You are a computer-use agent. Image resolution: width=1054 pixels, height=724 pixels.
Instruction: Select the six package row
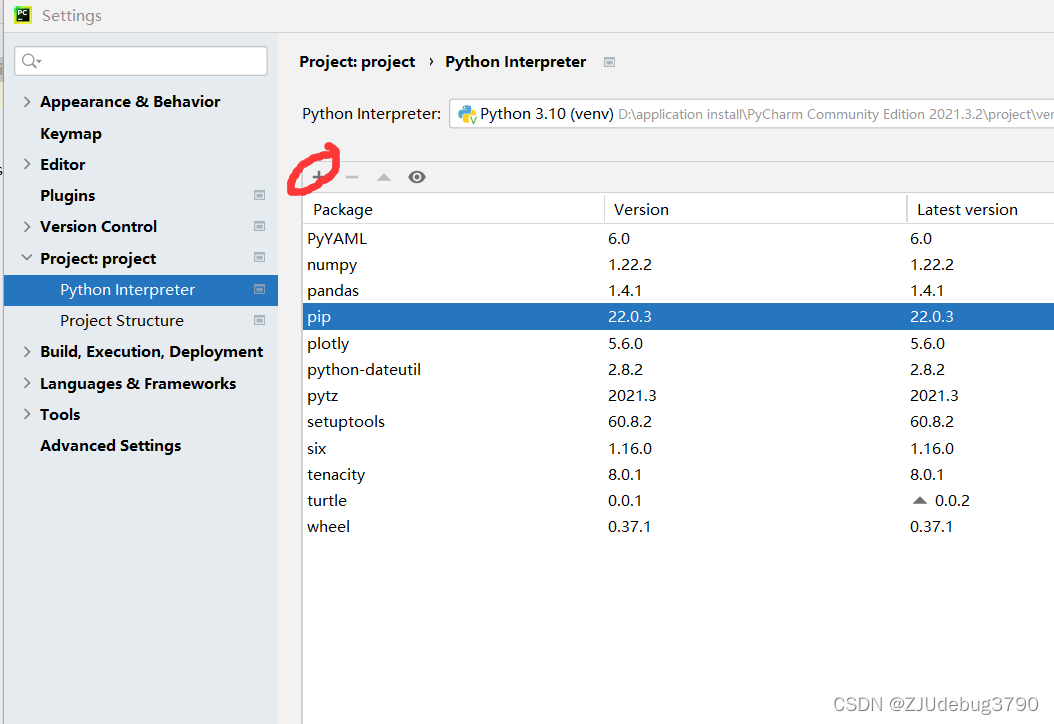678,448
